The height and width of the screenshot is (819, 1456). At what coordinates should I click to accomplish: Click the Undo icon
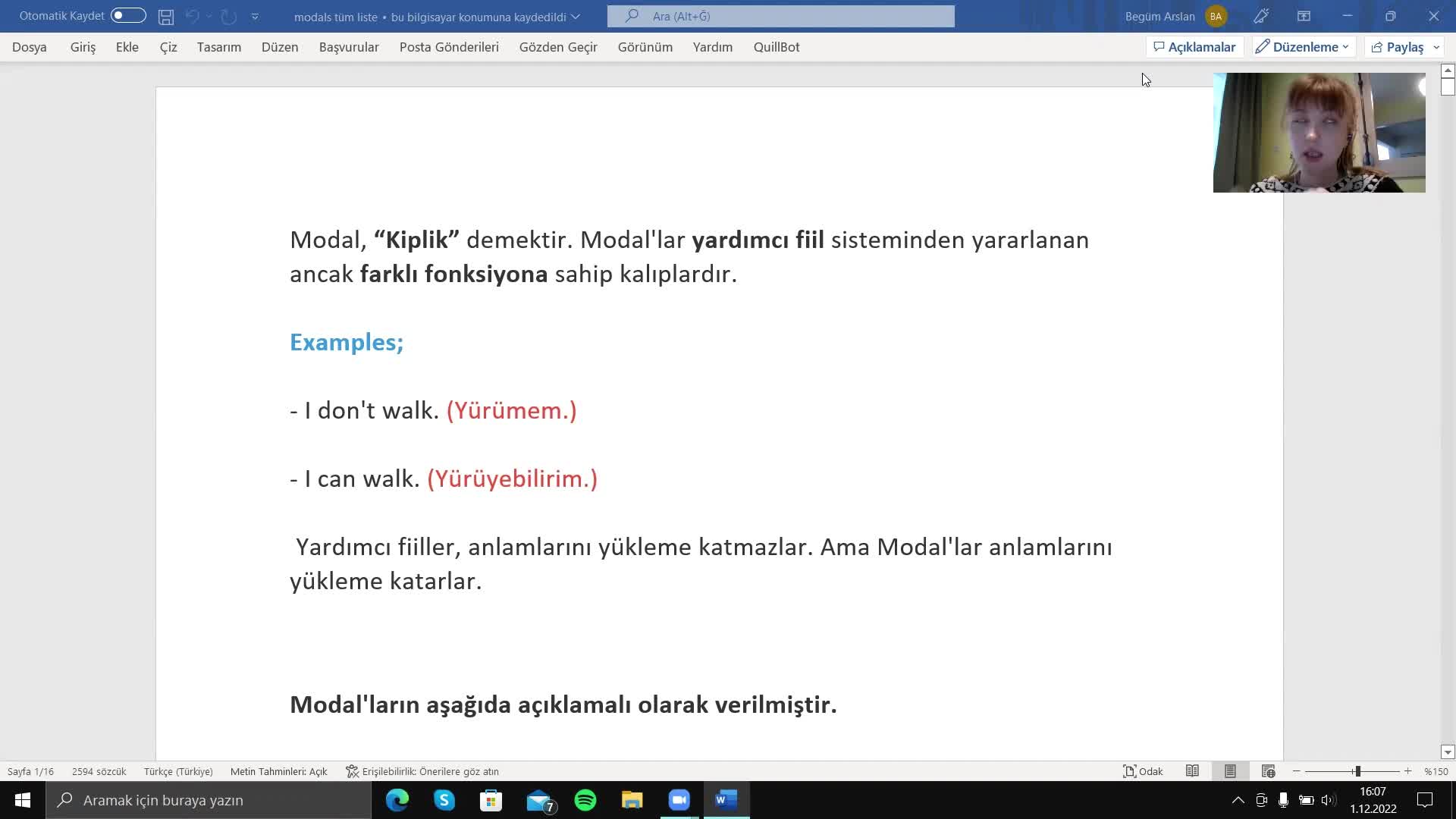(x=192, y=15)
